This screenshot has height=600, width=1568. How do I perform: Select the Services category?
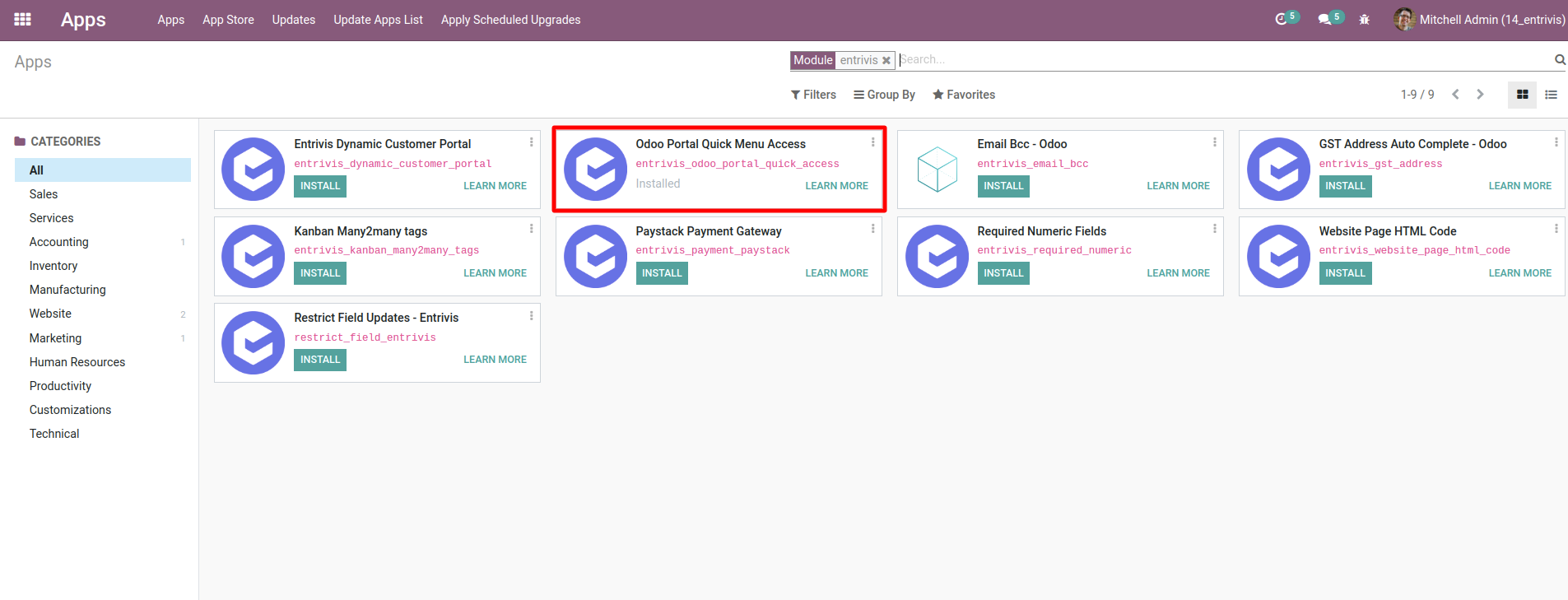pos(103,218)
